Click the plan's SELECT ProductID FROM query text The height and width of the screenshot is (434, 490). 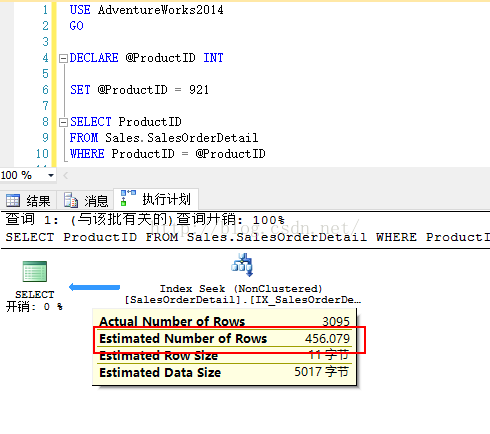247,237
